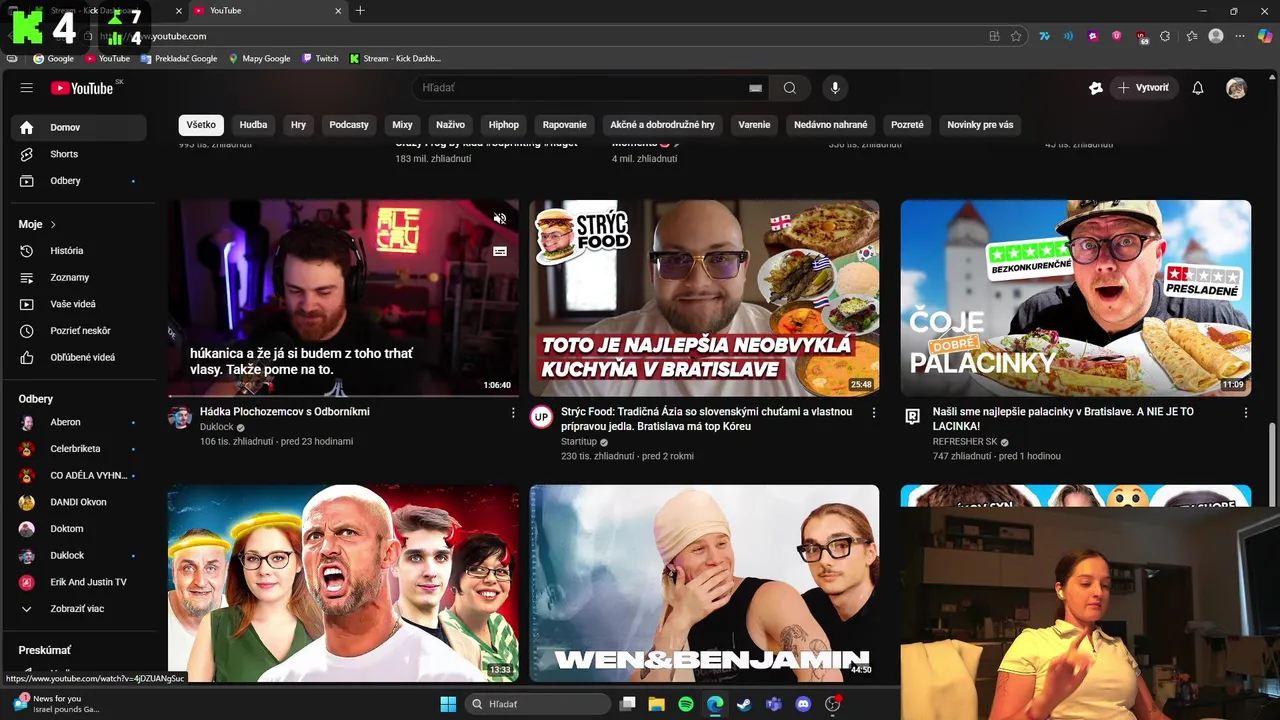Open Shorts in the sidebar
The height and width of the screenshot is (720, 1280).
(79, 154)
